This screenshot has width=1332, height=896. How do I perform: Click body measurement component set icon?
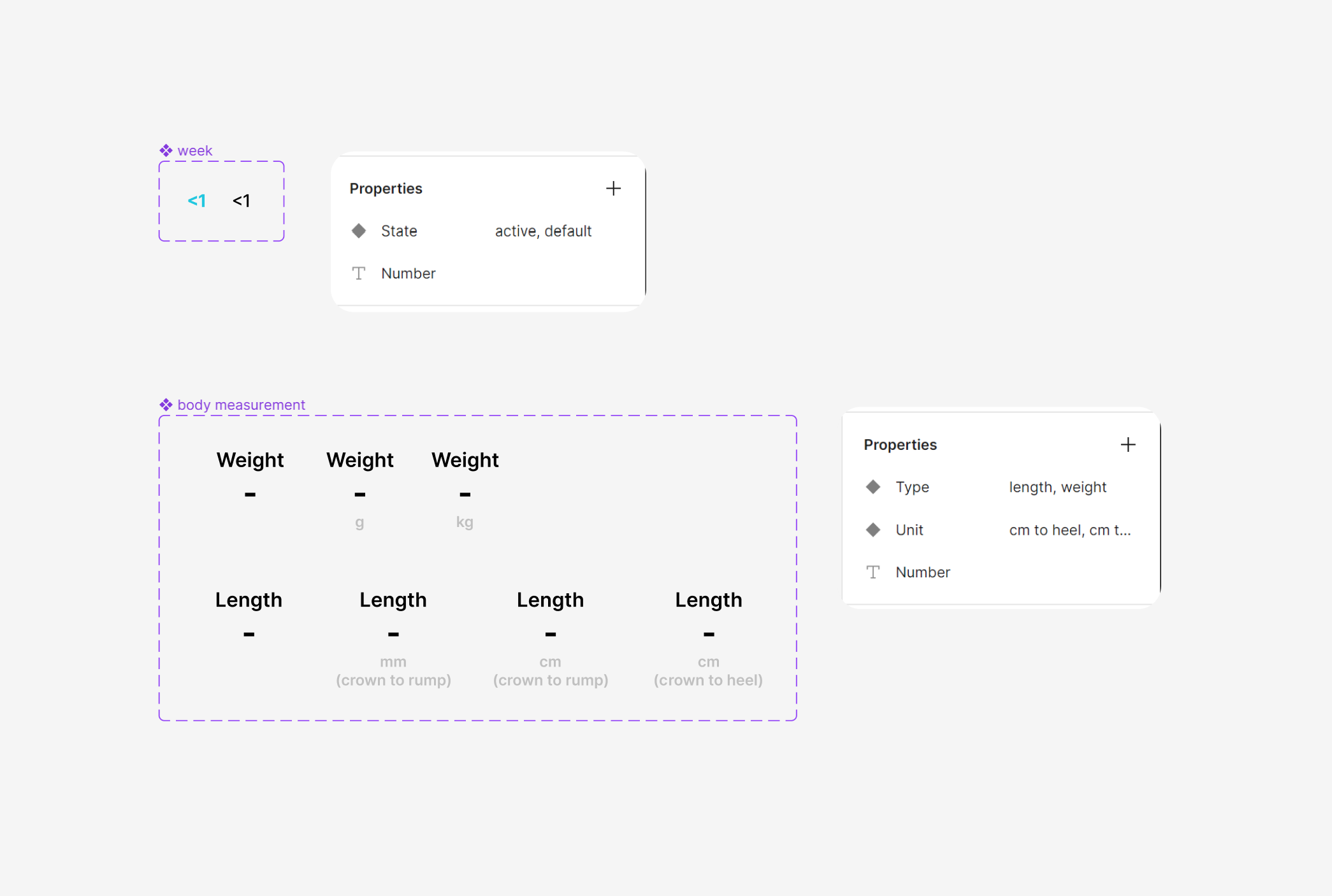click(166, 405)
